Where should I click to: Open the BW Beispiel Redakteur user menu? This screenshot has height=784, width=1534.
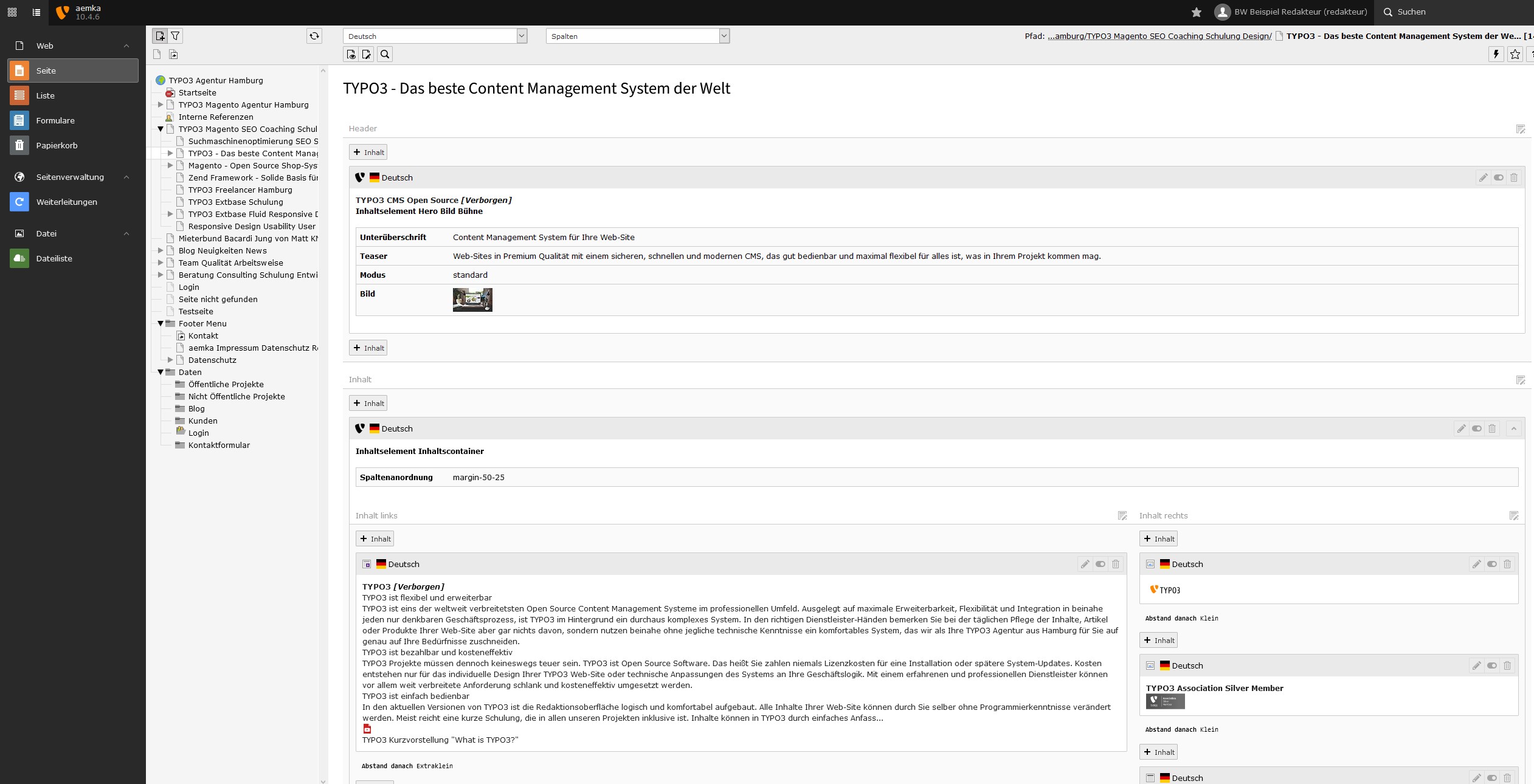click(x=1290, y=12)
